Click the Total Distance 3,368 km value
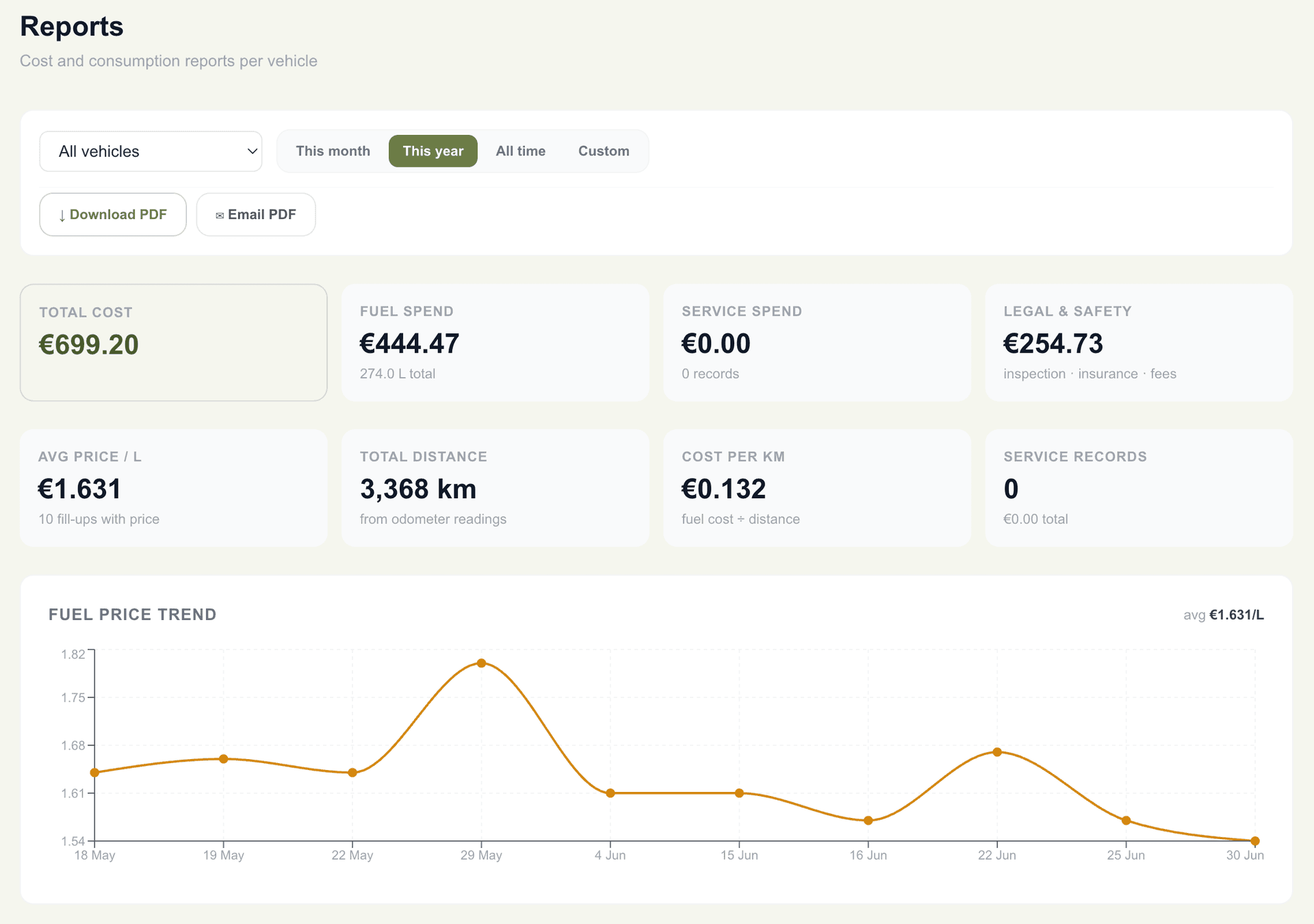The width and height of the screenshot is (1314, 924). click(x=418, y=489)
